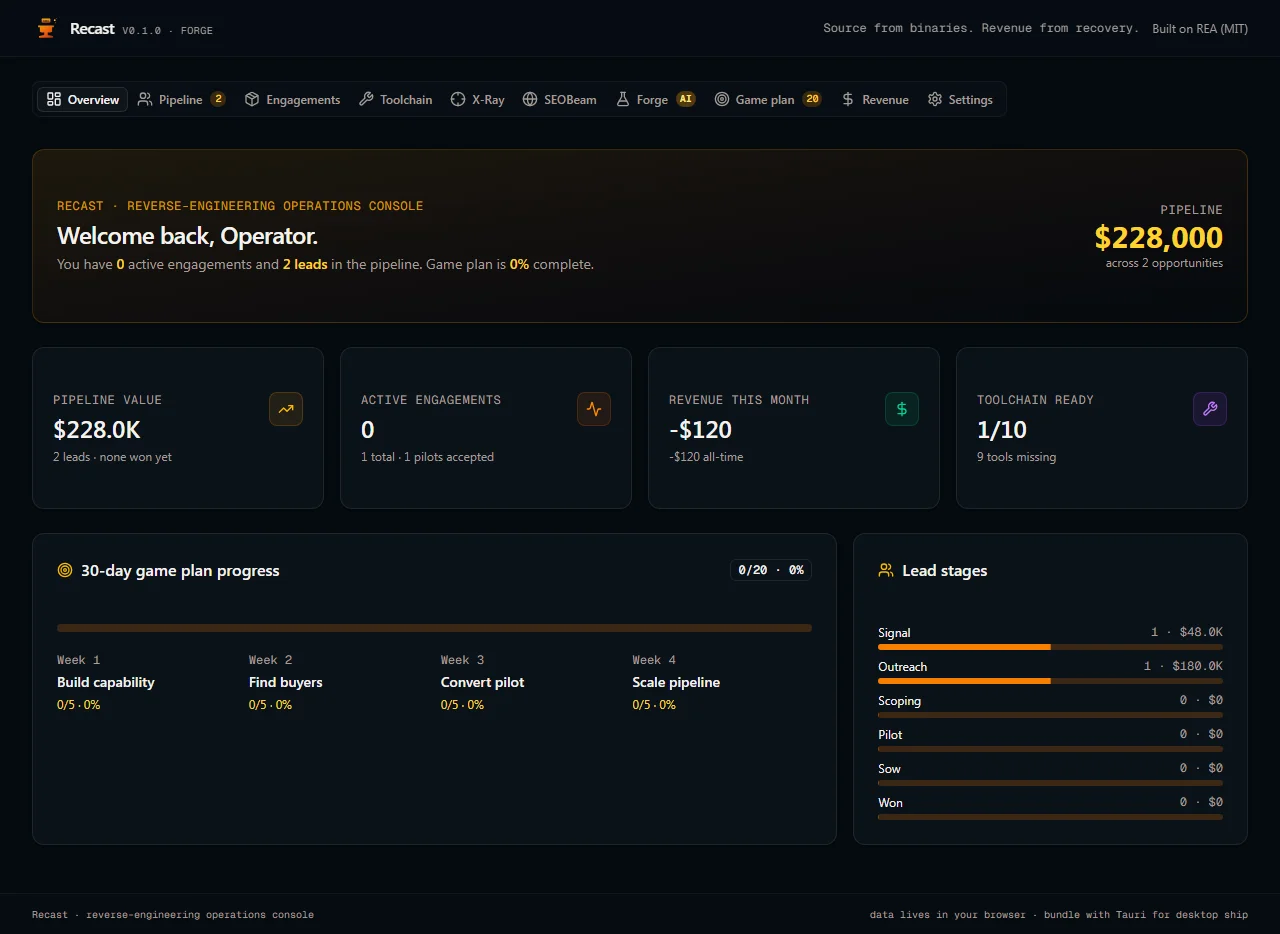Go to the Toolchain tab
1280x934 pixels.
[x=395, y=100]
